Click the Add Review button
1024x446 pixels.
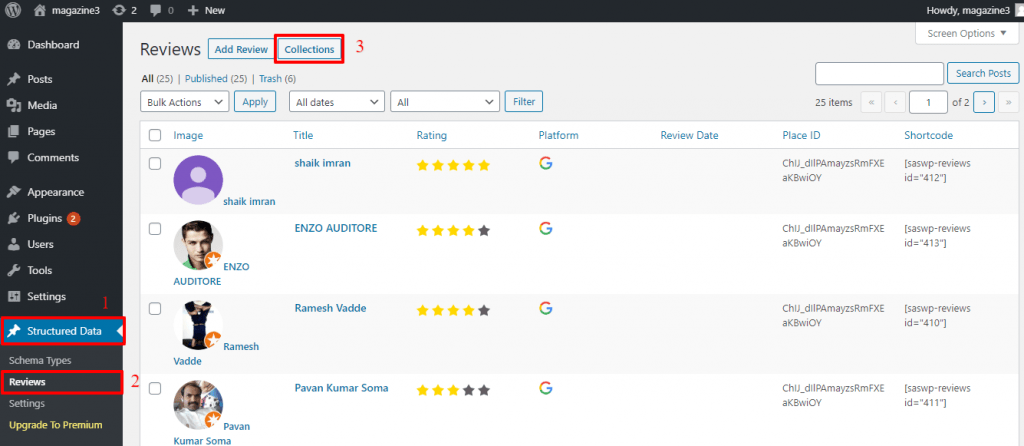[241, 49]
